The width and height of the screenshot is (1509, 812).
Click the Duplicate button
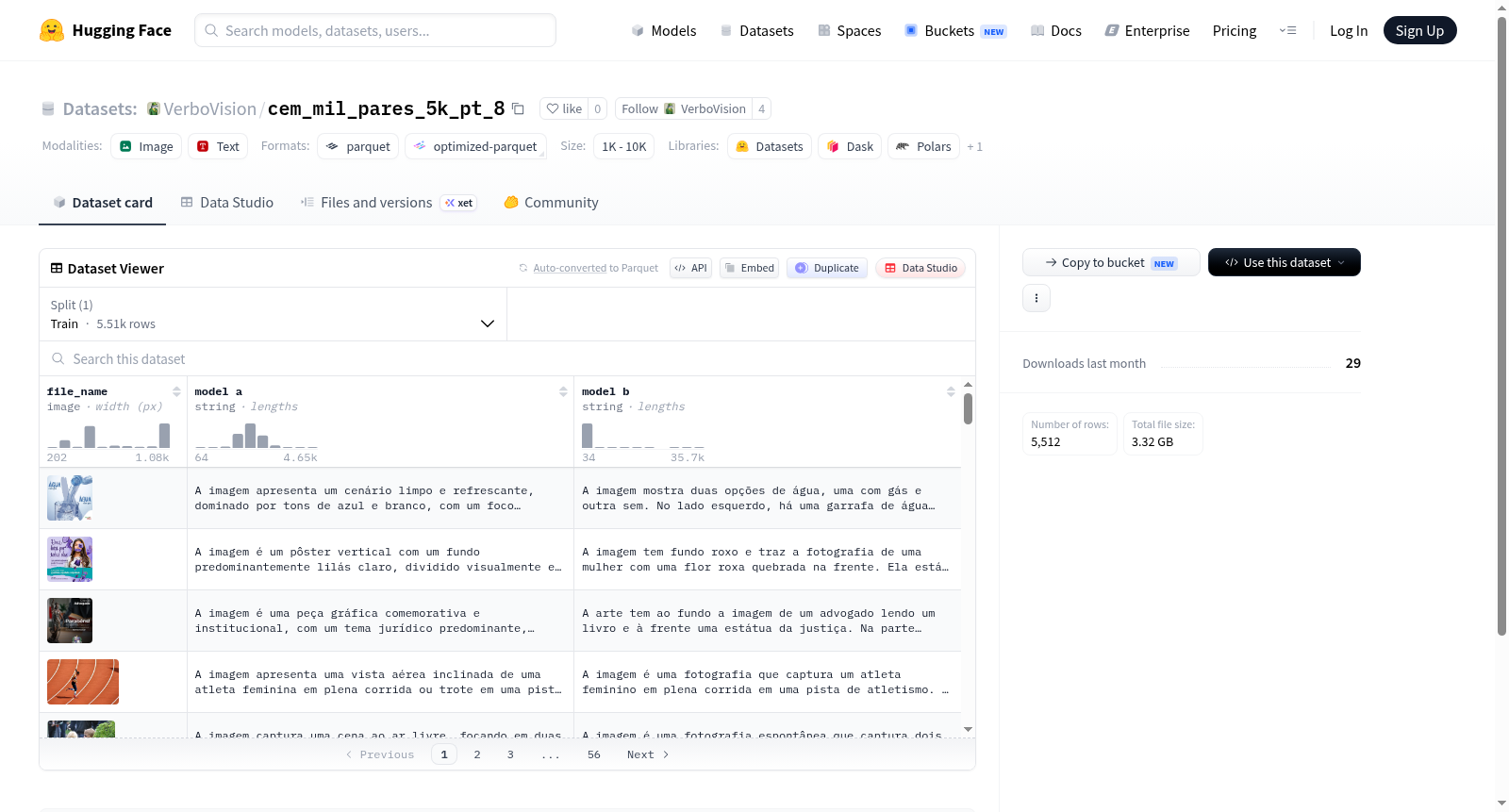point(826,268)
